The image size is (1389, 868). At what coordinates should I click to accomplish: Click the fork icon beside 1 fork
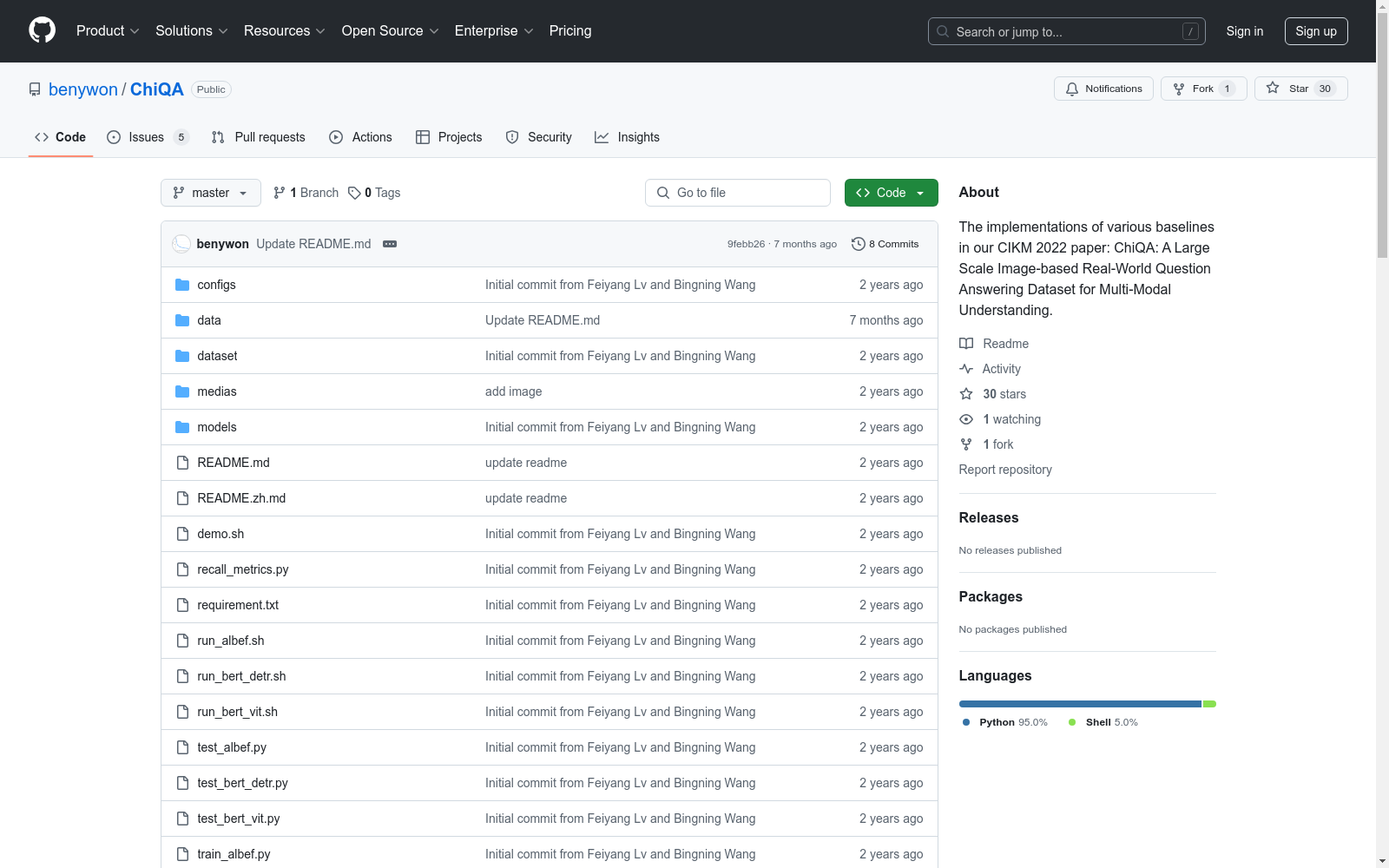[966, 444]
